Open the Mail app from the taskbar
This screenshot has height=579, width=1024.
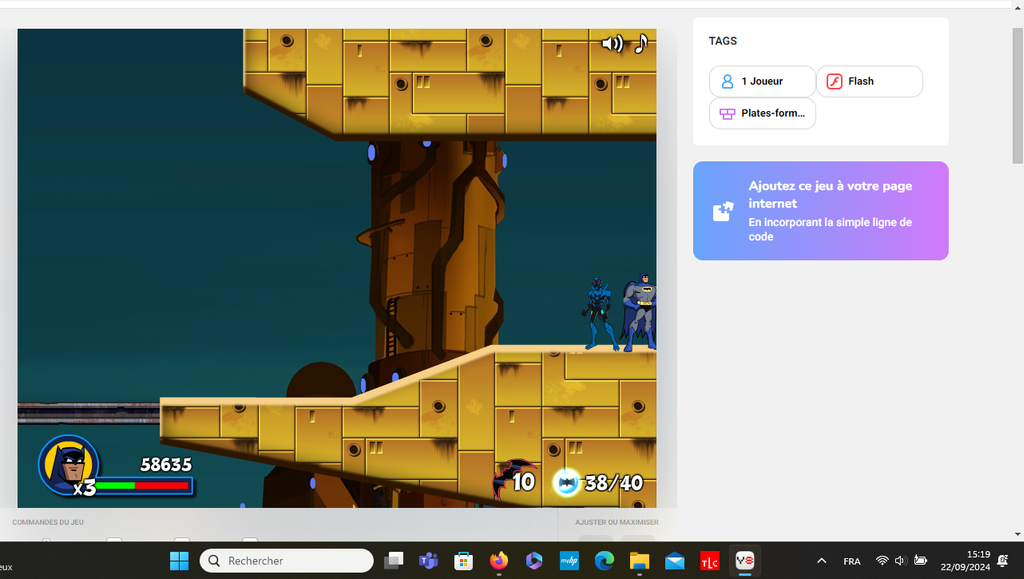click(x=674, y=561)
